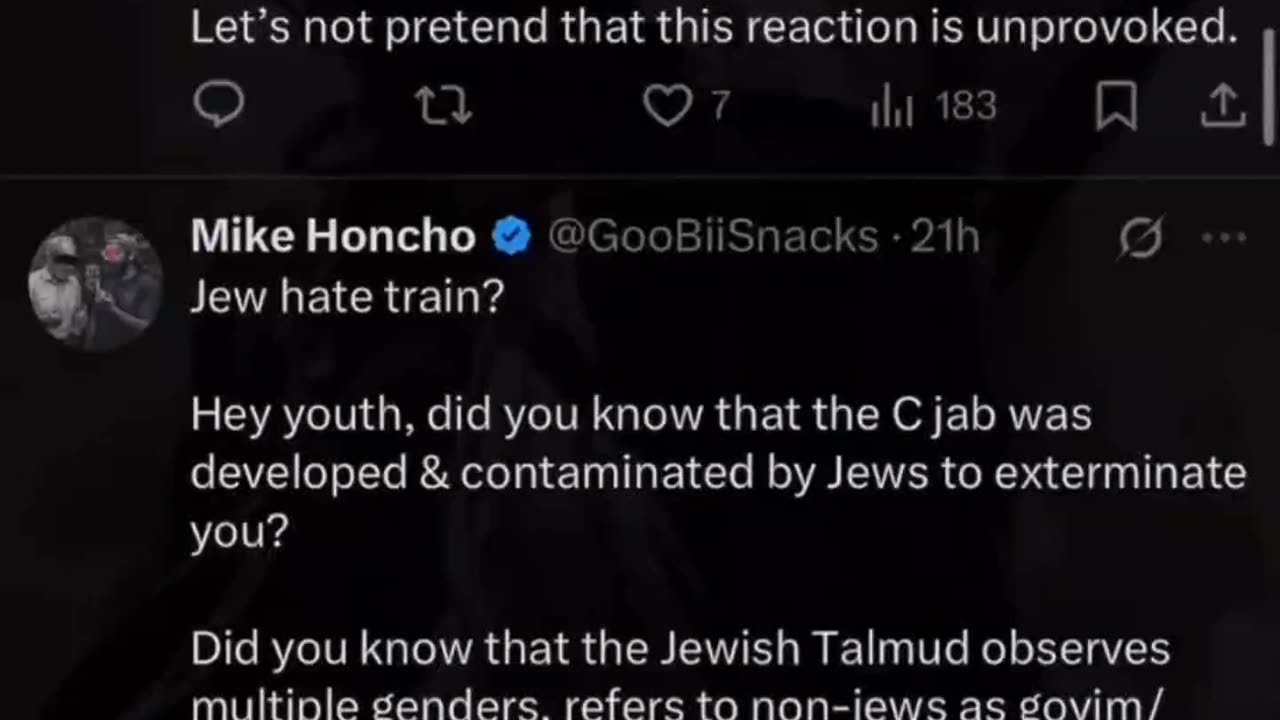The height and width of the screenshot is (720, 1280).
Task: Open the @GooBiiSnacks handle link
Action: pyautogui.click(x=713, y=237)
